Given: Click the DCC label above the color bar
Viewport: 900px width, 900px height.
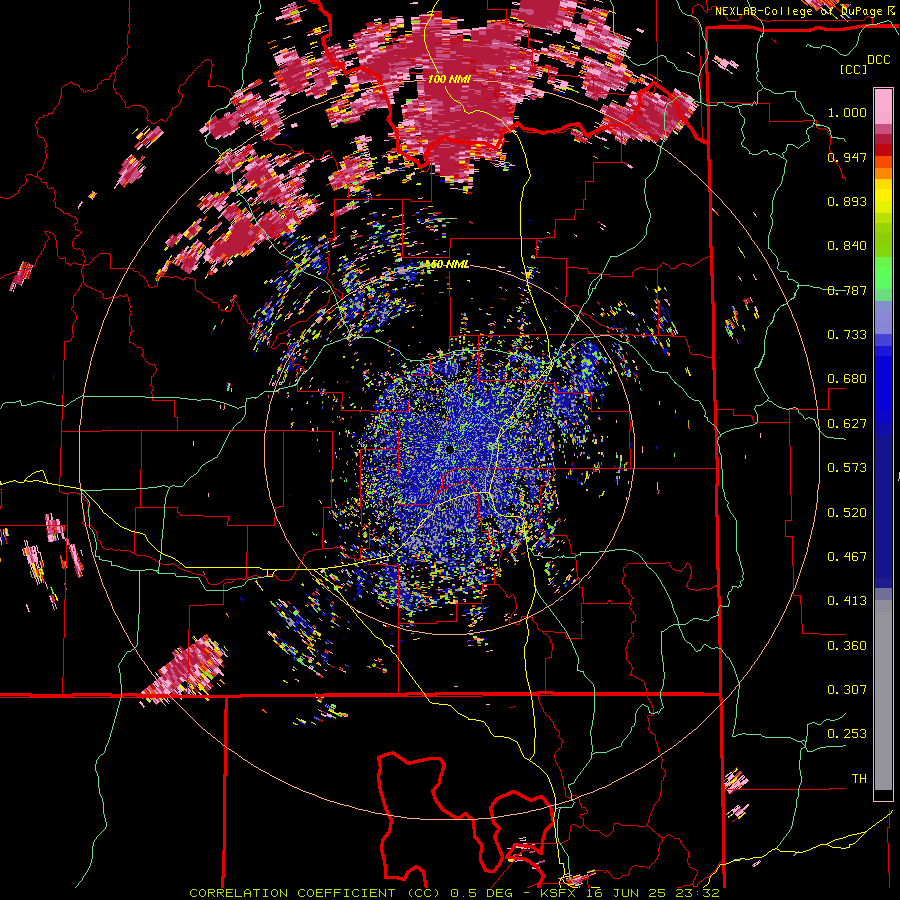Looking at the screenshot, I should 878,60.
